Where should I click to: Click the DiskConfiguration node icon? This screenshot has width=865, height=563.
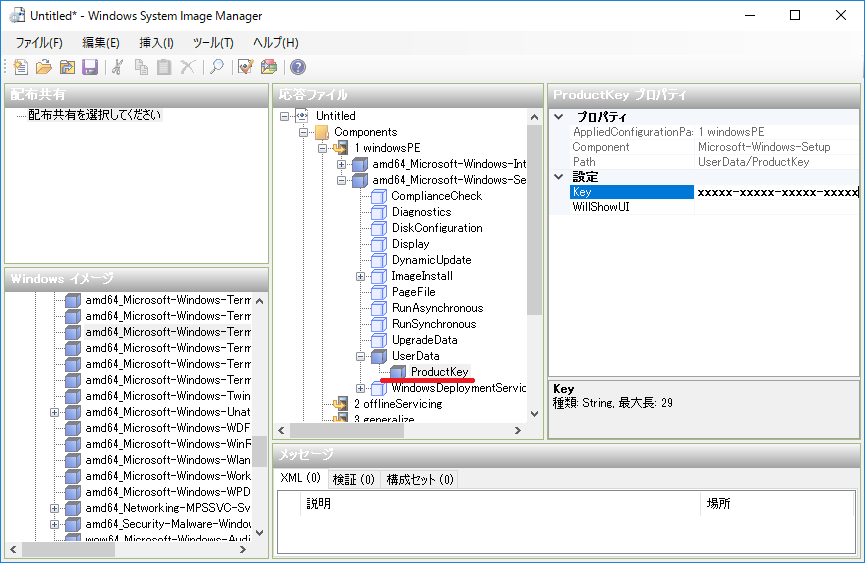pyautogui.click(x=379, y=228)
